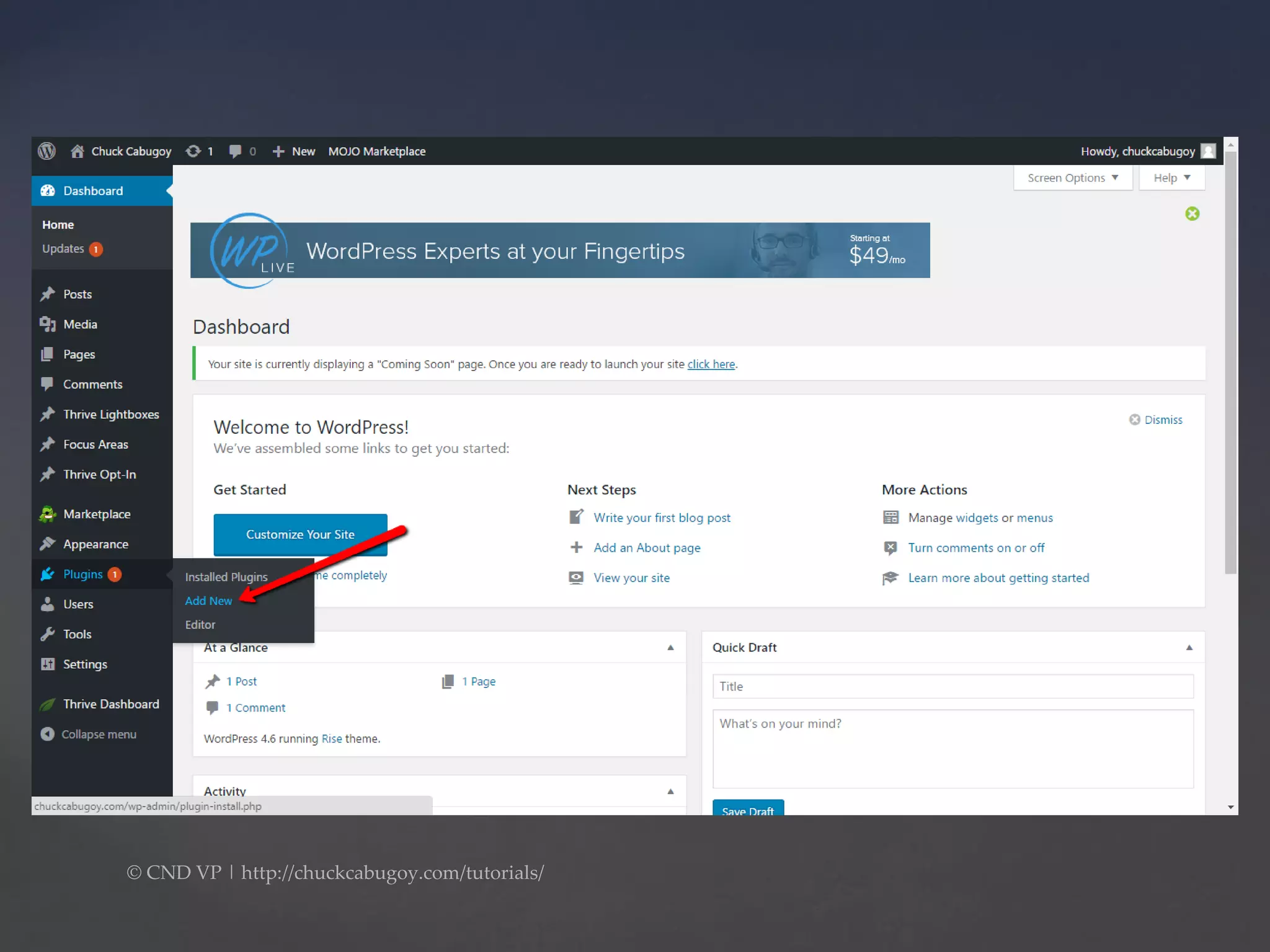The width and height of the screenshot is (1270, 952).
Task: Open the WordPress logo menu
Action: pyautogui.click(x=47, y=151)
